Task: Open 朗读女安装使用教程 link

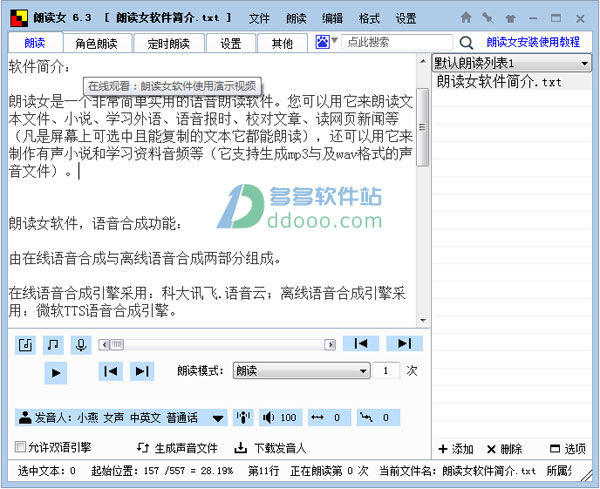Action: (x=533, y=42)
